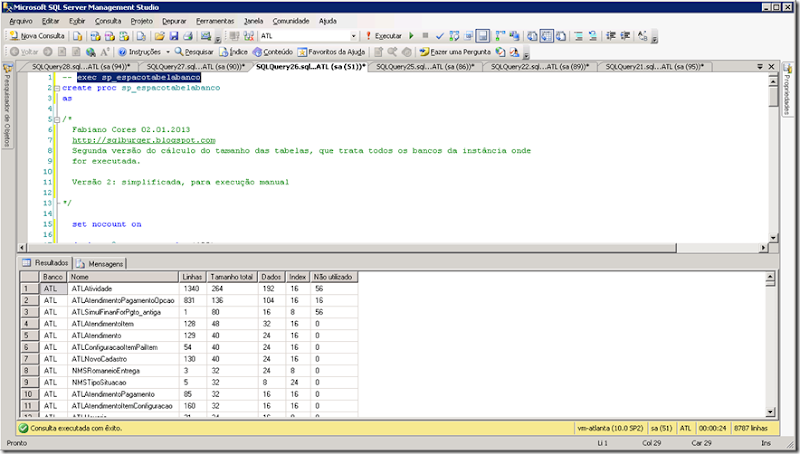
Task: Click the Parse checkmark icon
Action: coord(440,36)
